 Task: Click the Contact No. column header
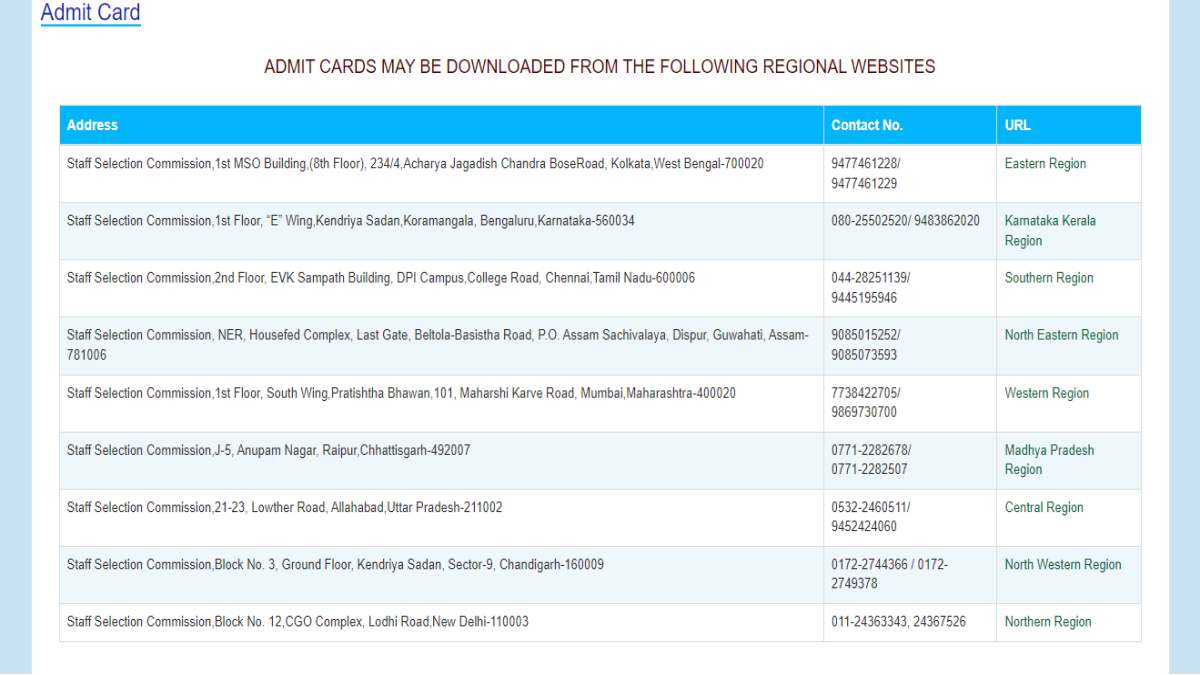click(x=865, y=125)
